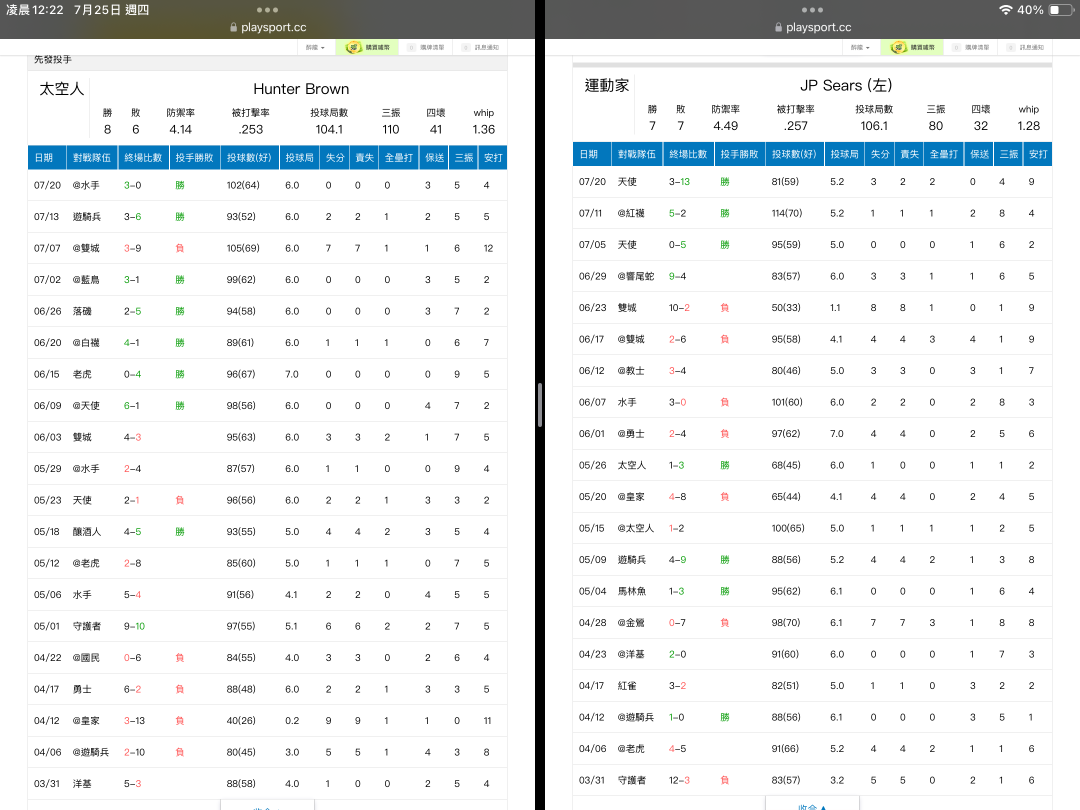The image size is (1080, 810).
Task: Open the 帳號 dropdown in right window
Action: click(x=860, y=48)
